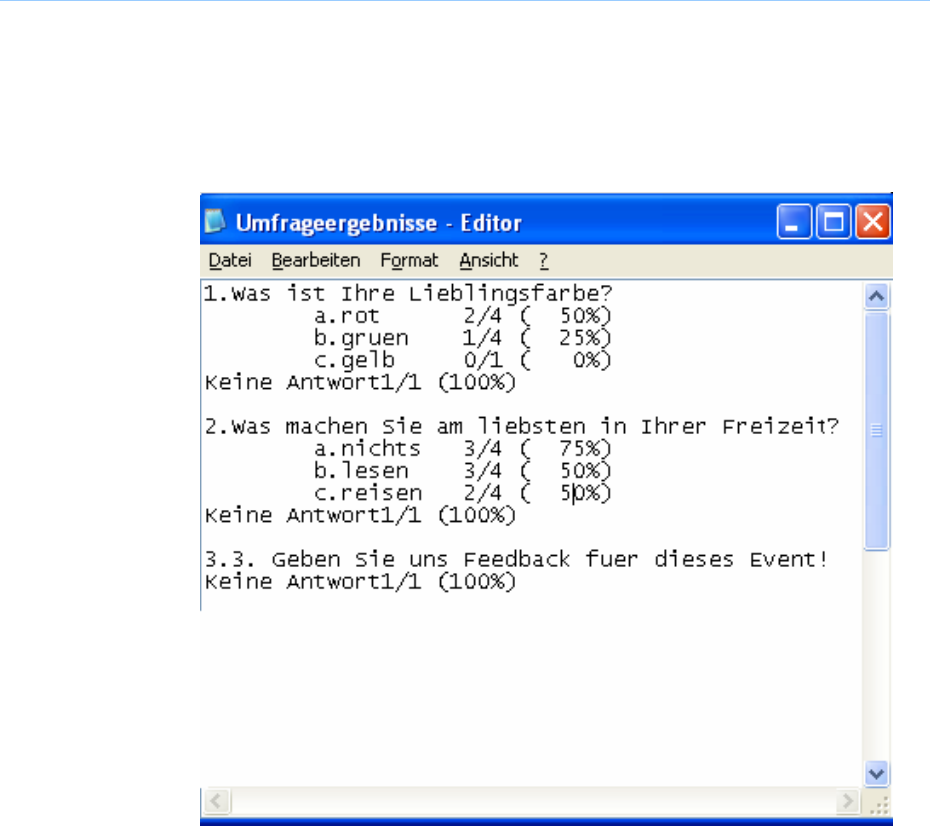Place cursor on 'a.nichts' line
The height and width of the screenshot is (826, 930).
(463, 449)
